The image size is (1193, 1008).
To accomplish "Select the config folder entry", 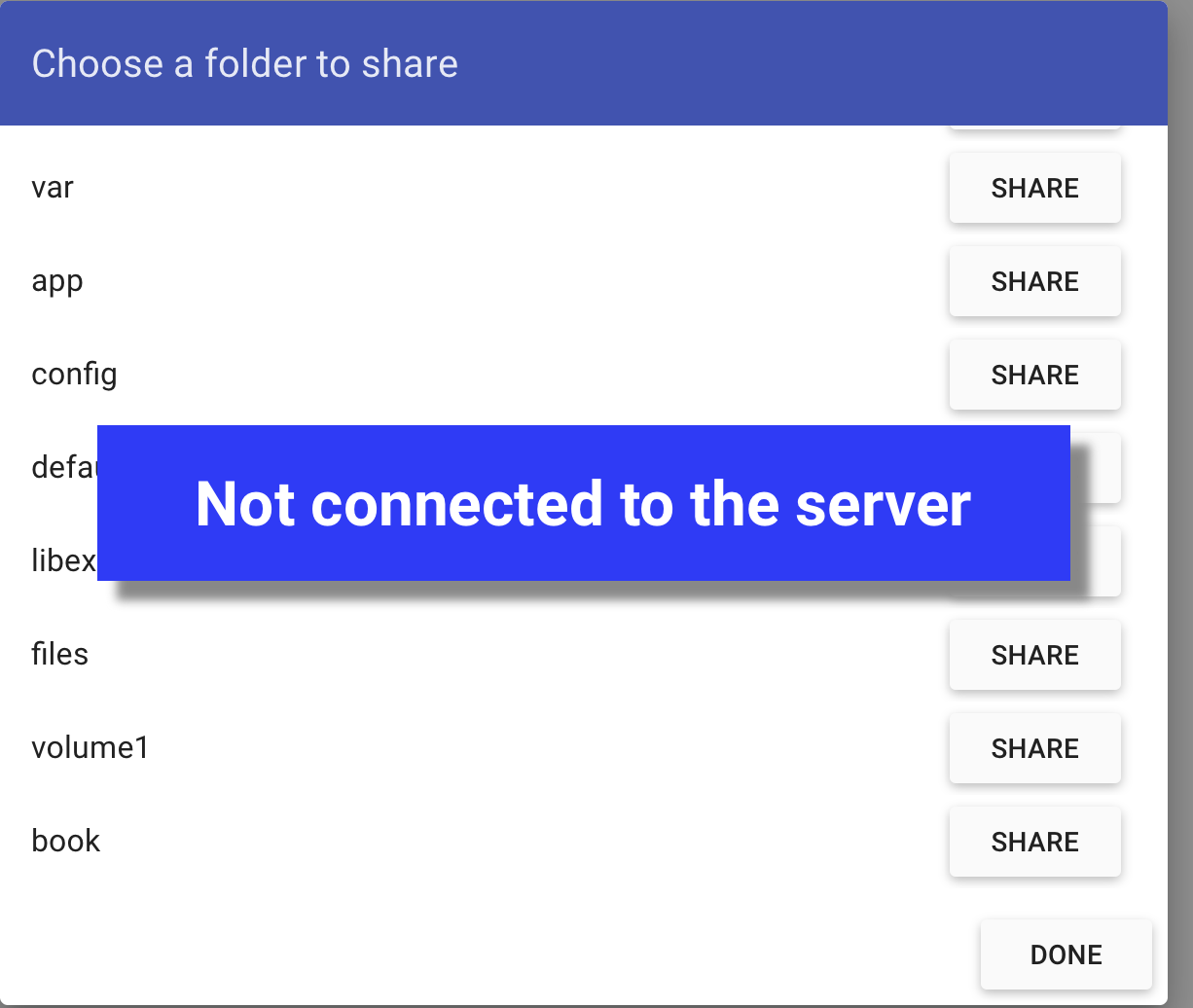I will click(x=74, y=375).
